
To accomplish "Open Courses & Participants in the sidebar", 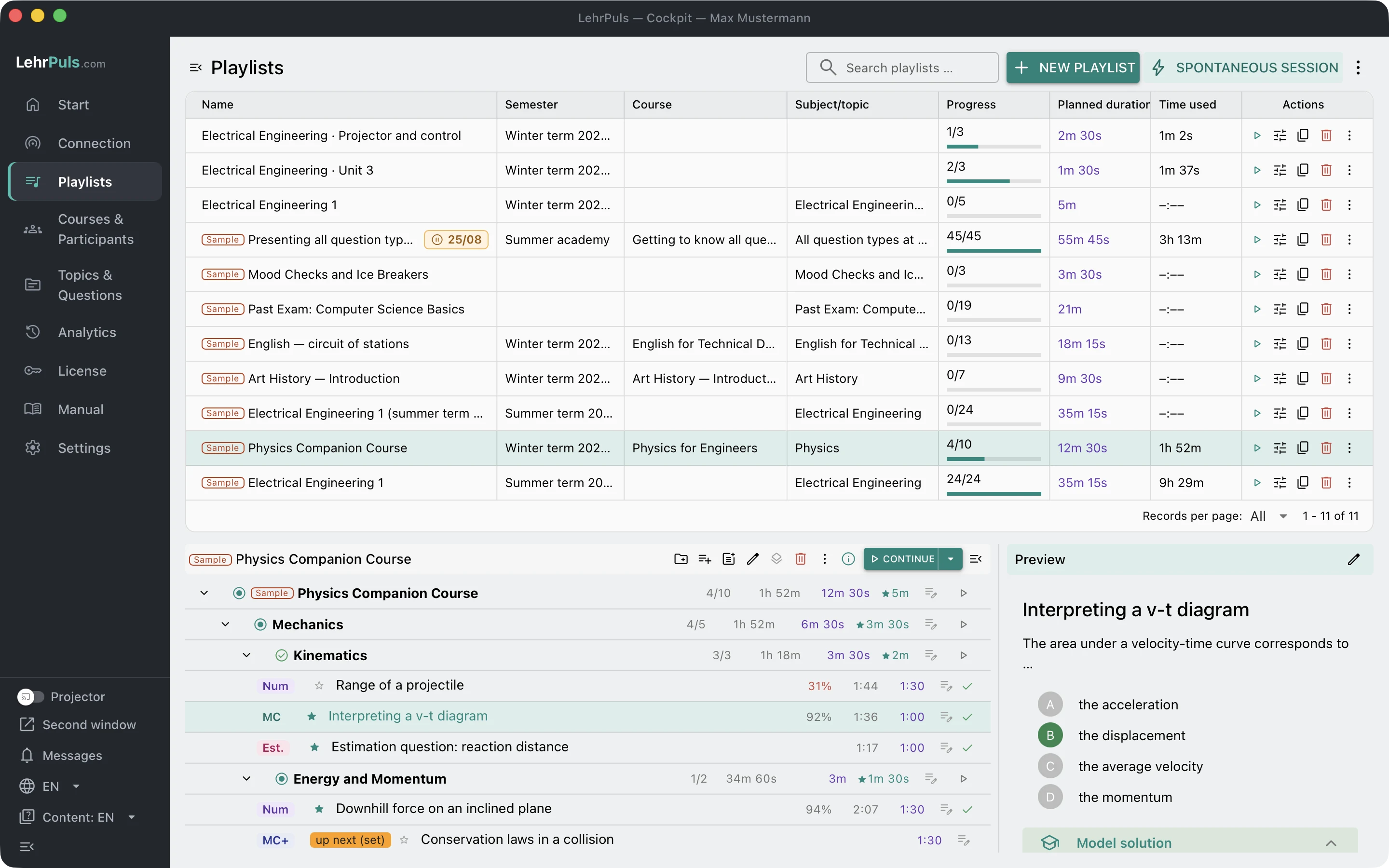I will point(85,229).
